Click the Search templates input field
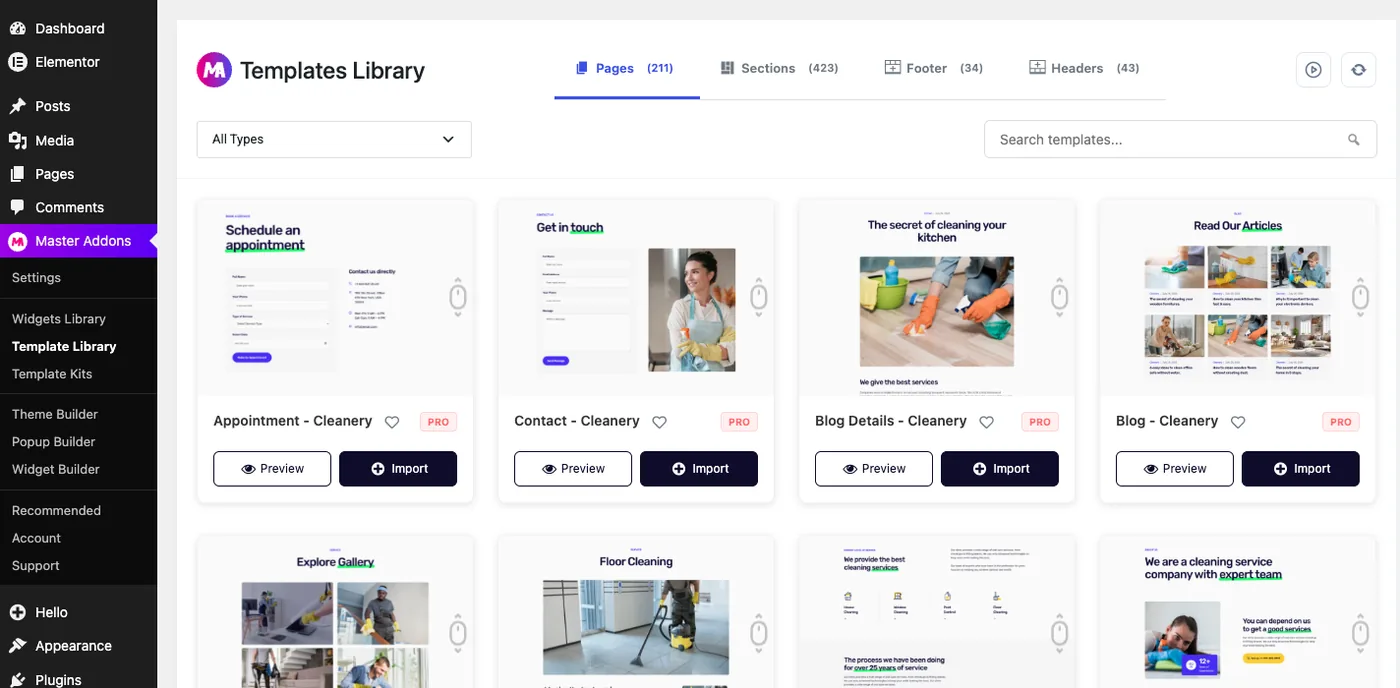The image size is (1400, 688). [x=1181, y=140]
